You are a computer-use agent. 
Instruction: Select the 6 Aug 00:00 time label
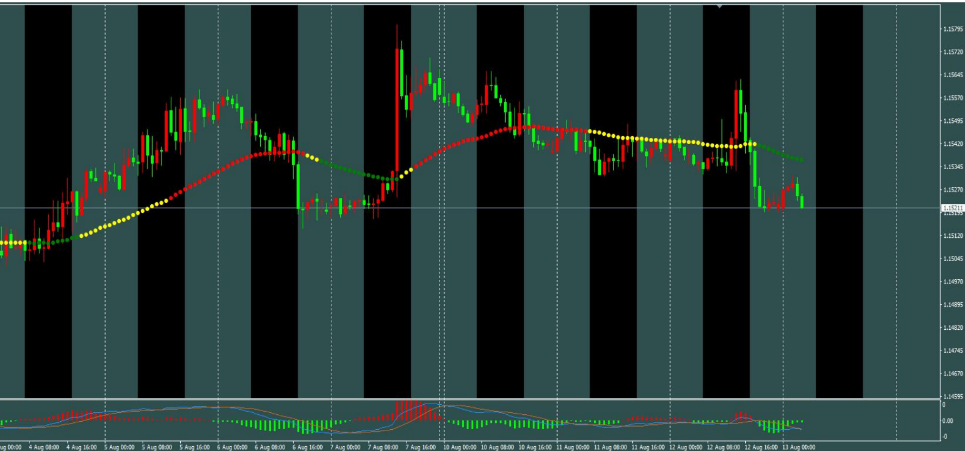(x=233, y=447)
